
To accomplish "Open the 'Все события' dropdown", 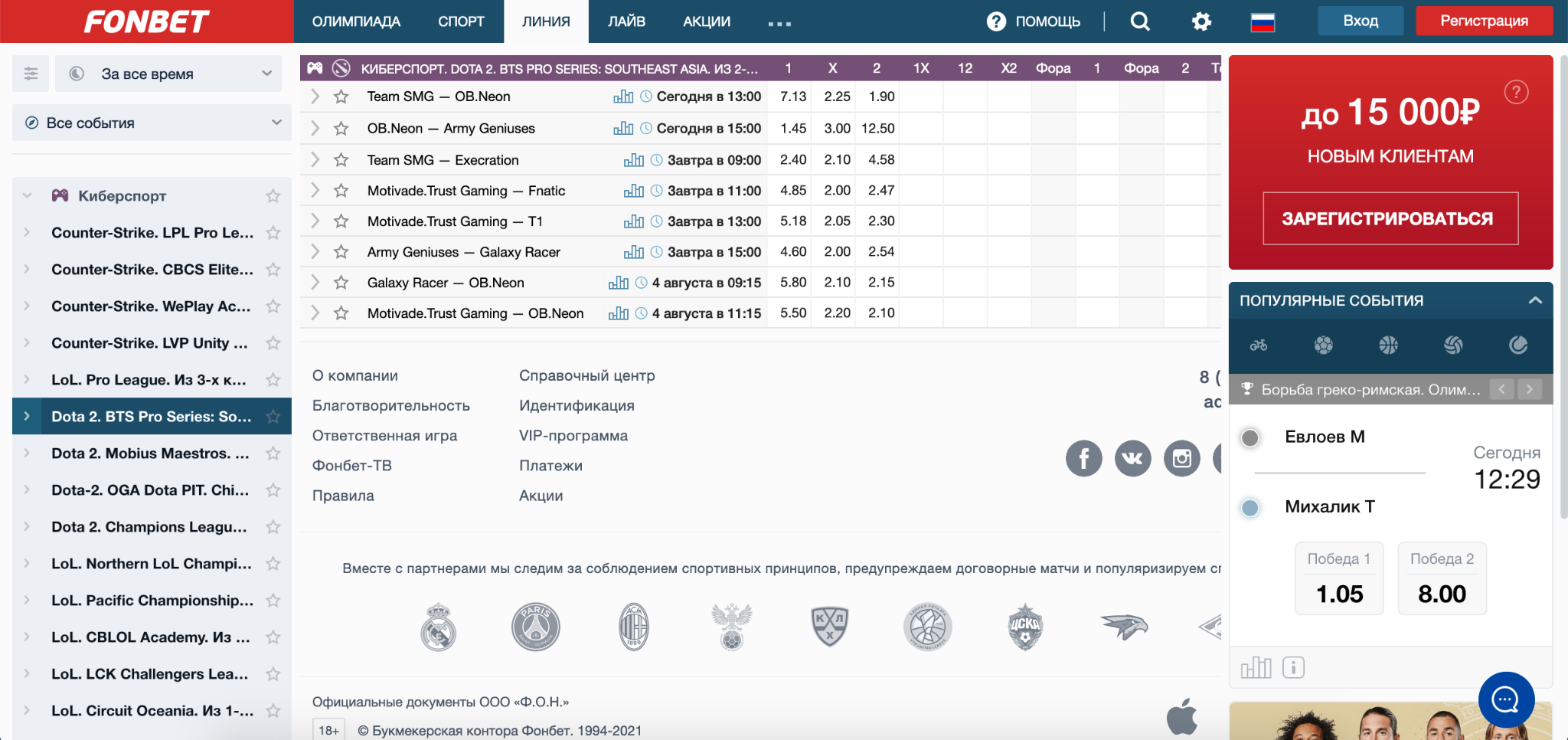I will [x=152, y=123].
